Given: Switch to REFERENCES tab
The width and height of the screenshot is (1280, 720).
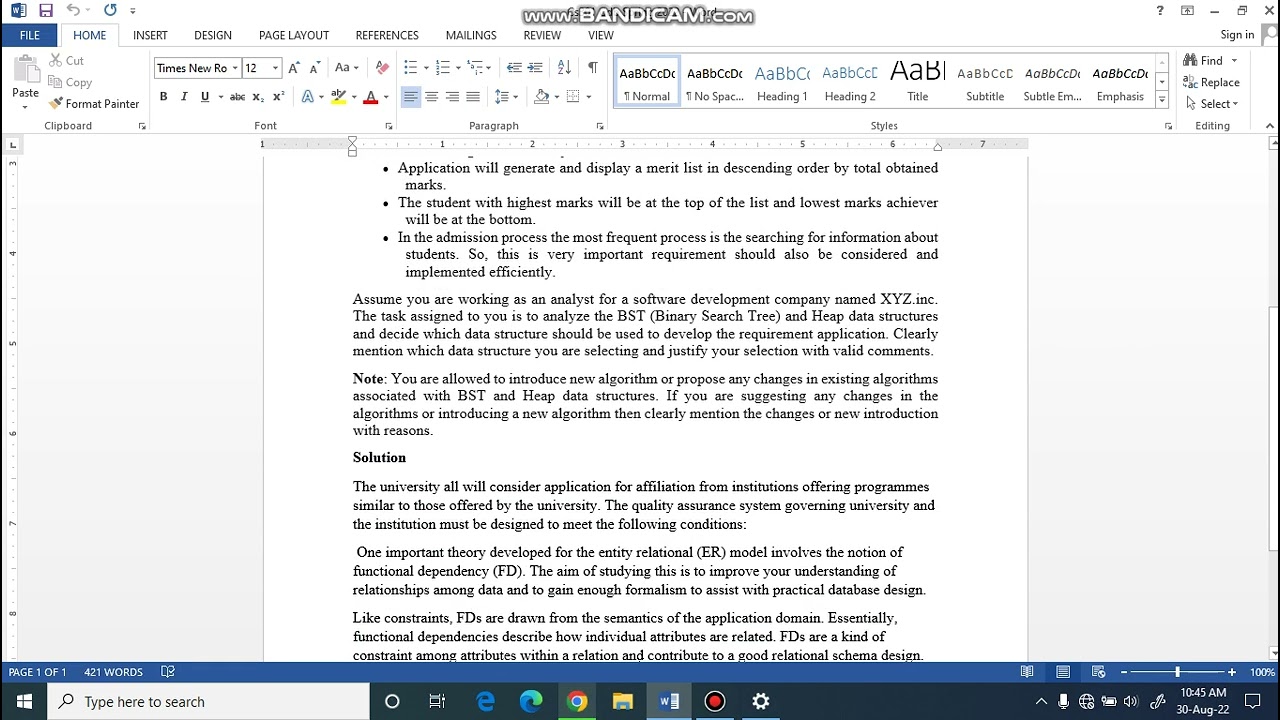Looking at the screenshot, I should (387, 35).
